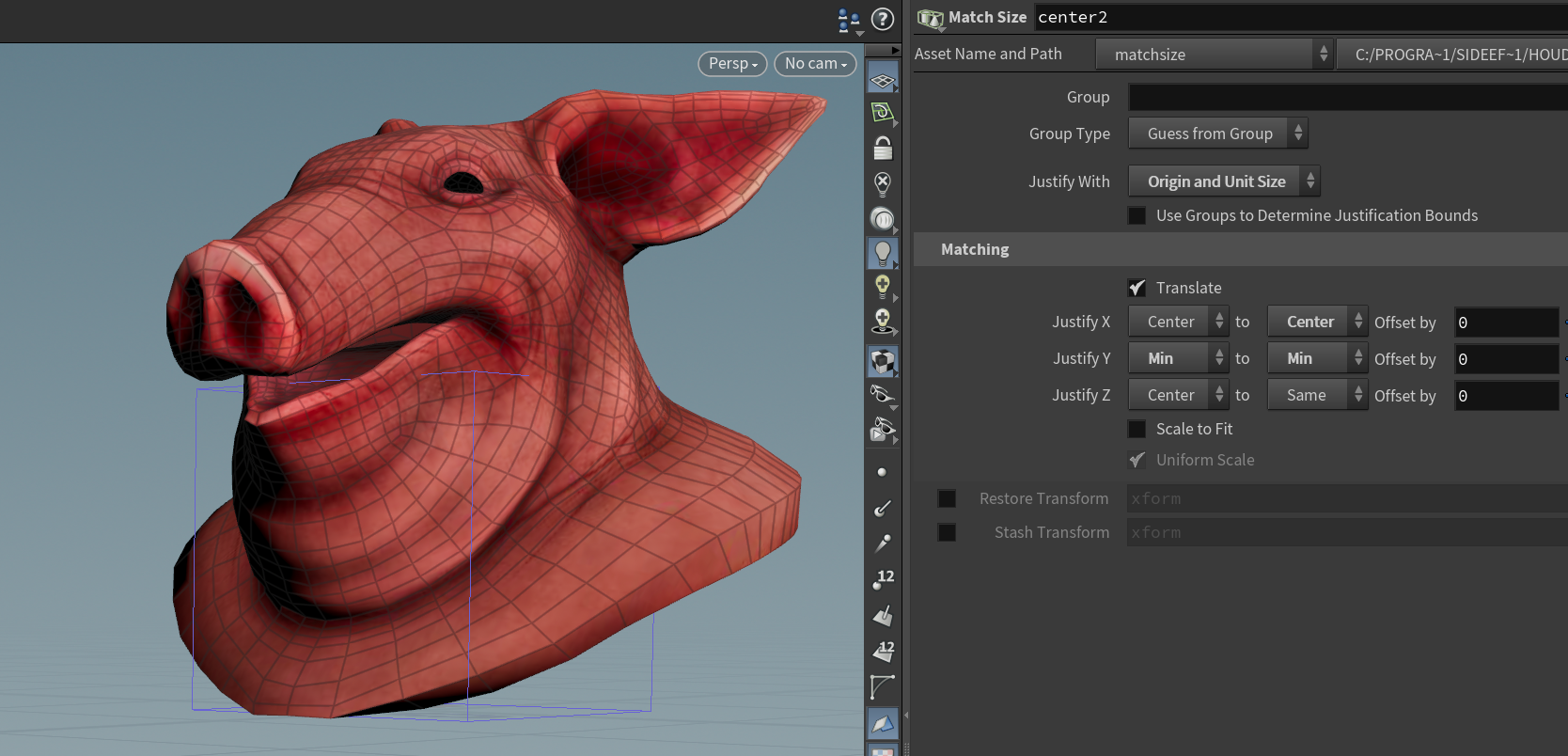Toggle display primitive numbers icon
The width and height of the screenshot is (1568, 756).
click(x=882, y=651)
